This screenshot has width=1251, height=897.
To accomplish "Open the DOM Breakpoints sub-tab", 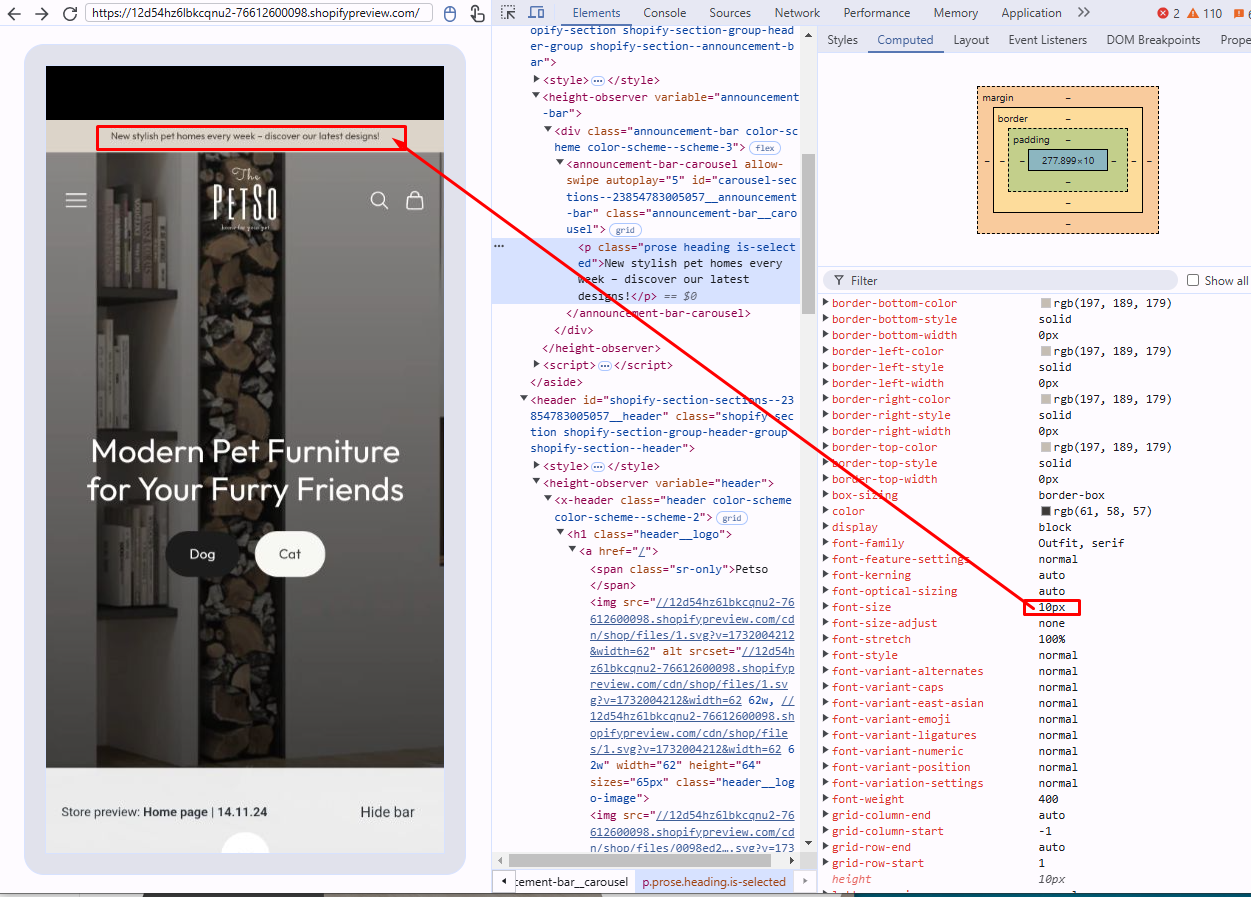I will 1153,40.
